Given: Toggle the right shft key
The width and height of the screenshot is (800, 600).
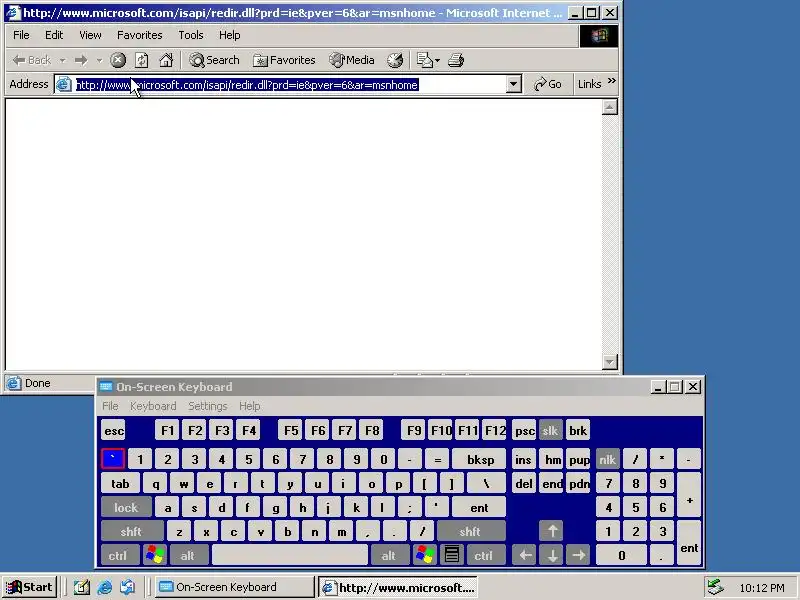Looking at the screenshot, I should click(470, 531).
